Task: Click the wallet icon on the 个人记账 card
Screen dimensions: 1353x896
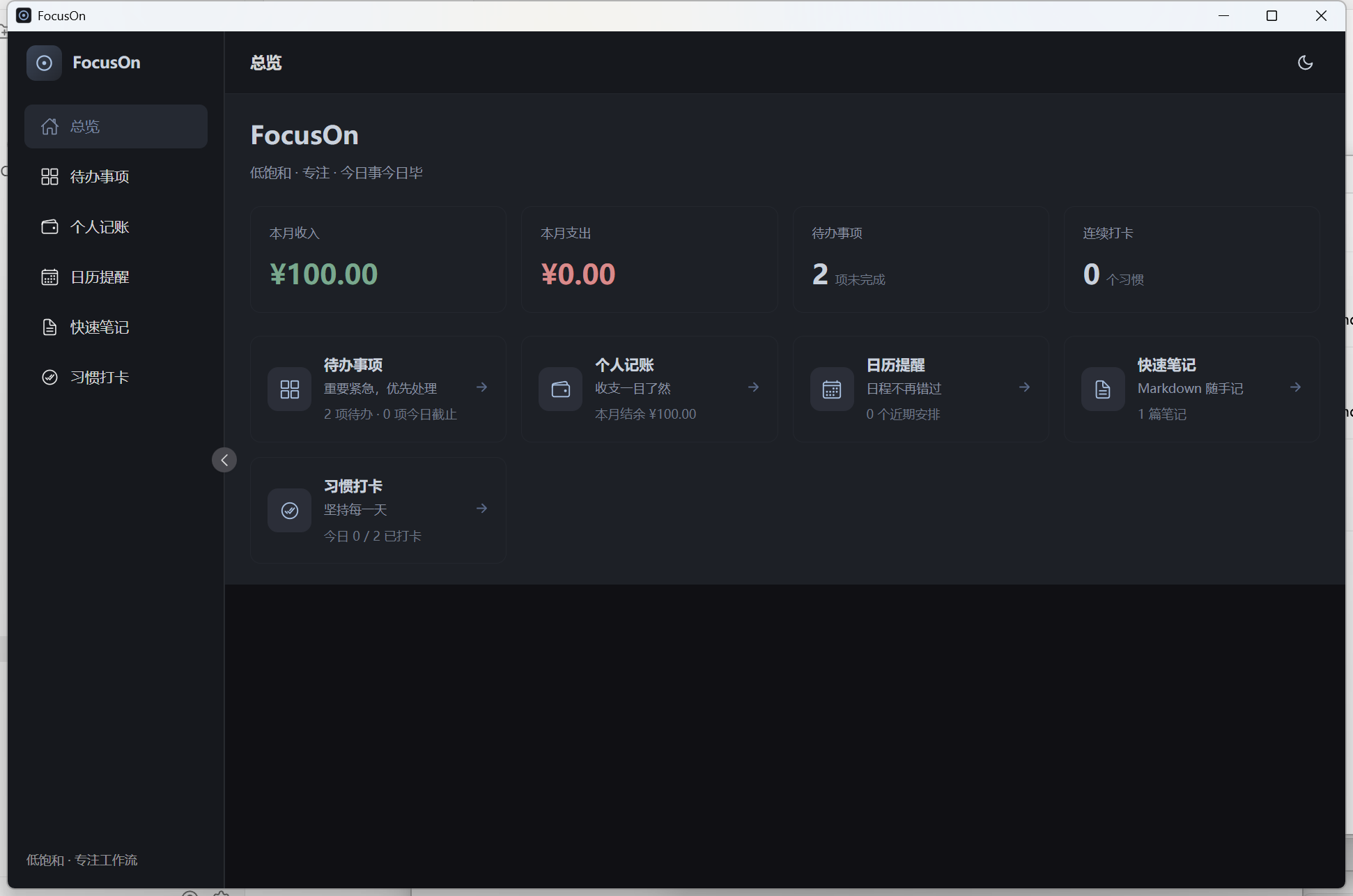Action: pyautogui.click(x=560, y=389)
